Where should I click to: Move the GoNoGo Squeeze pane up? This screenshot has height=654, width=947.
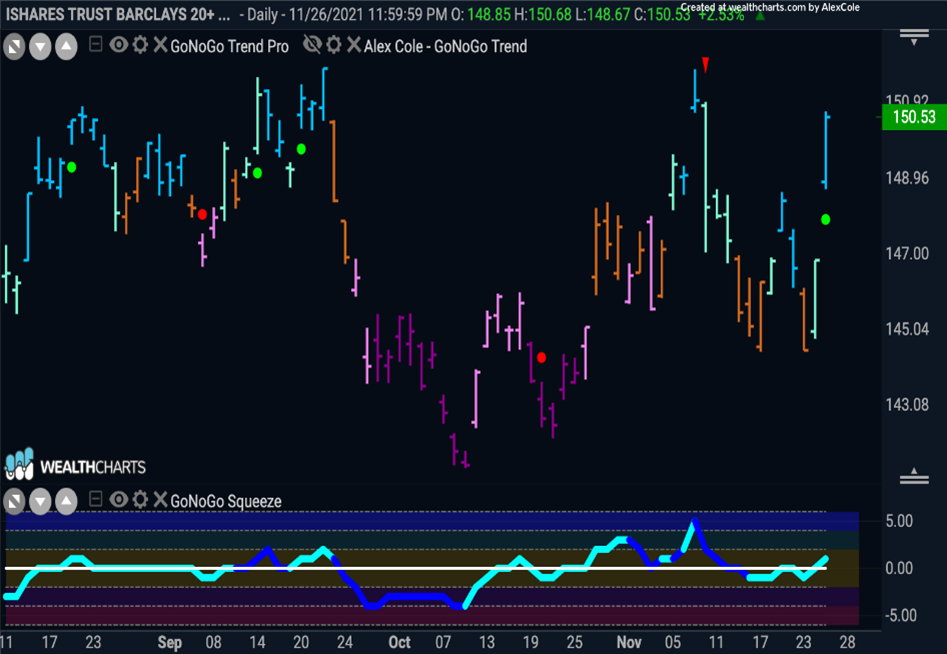click(66, 501)
